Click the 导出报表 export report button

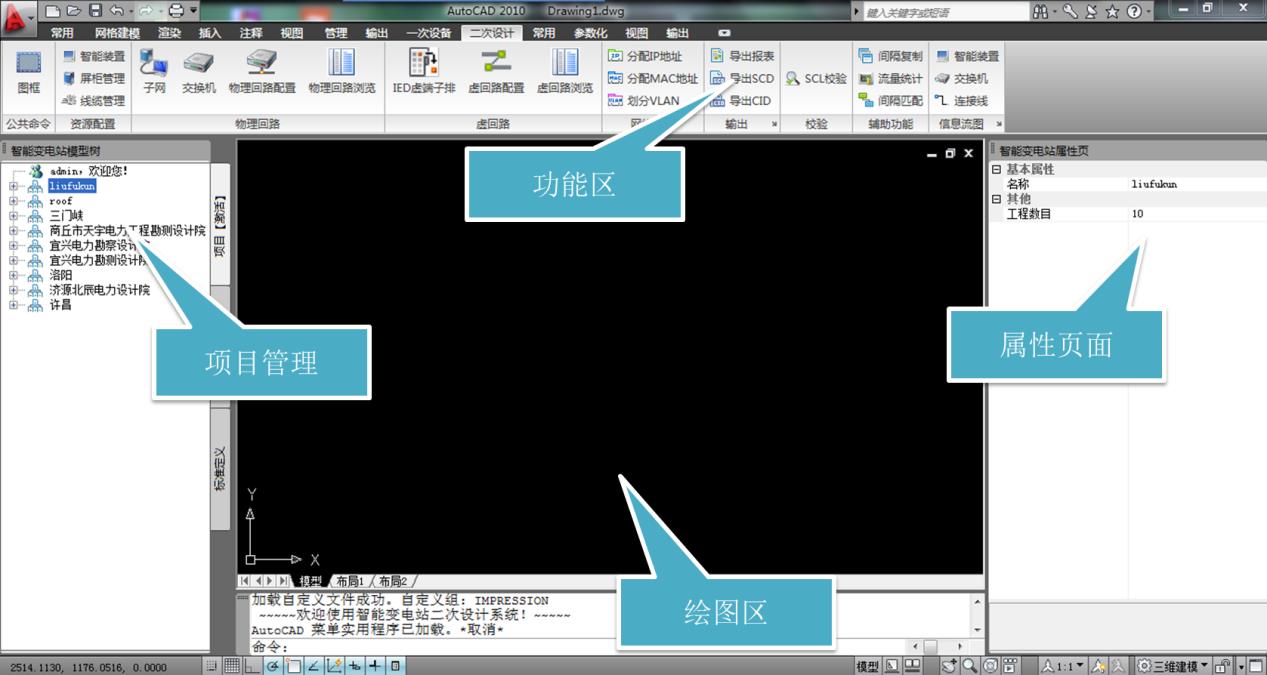click(x=741, y=56)
